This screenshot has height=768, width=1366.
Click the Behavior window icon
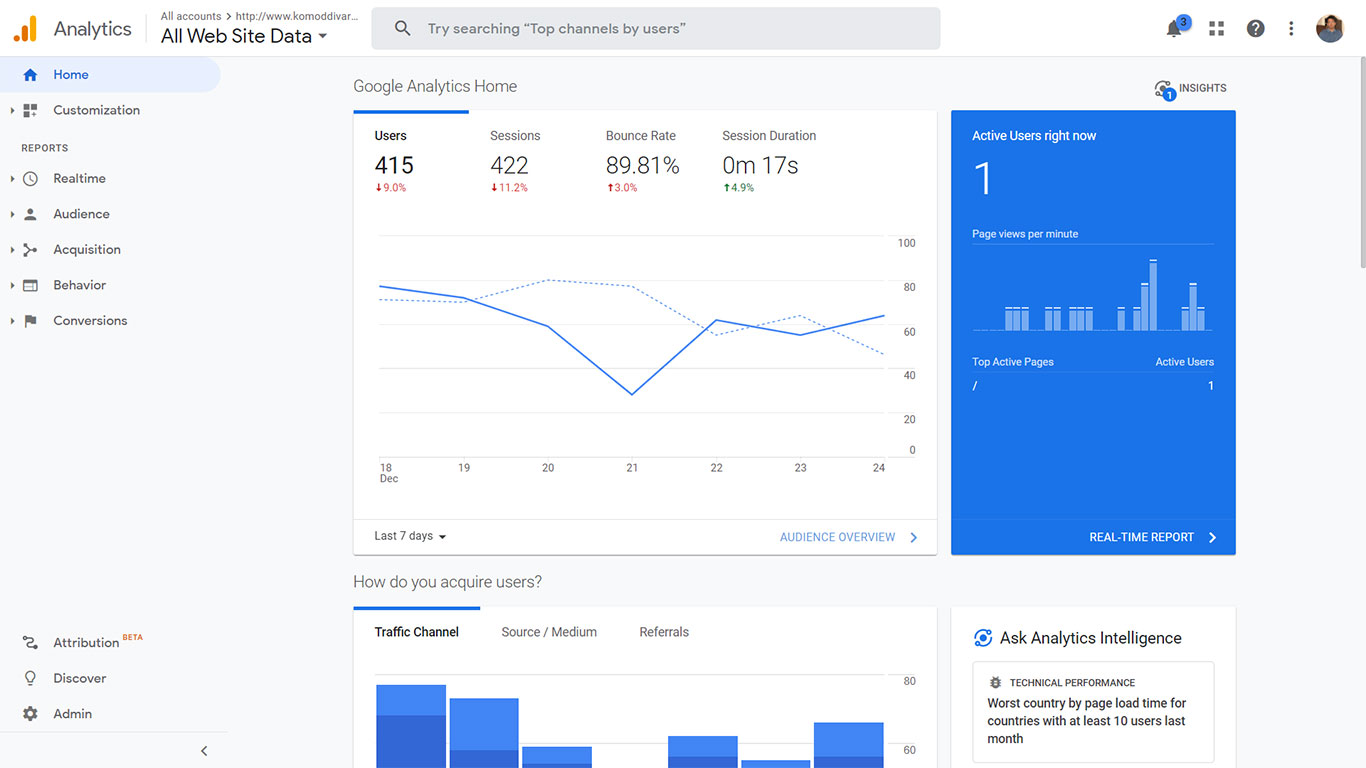pos(30,286)
